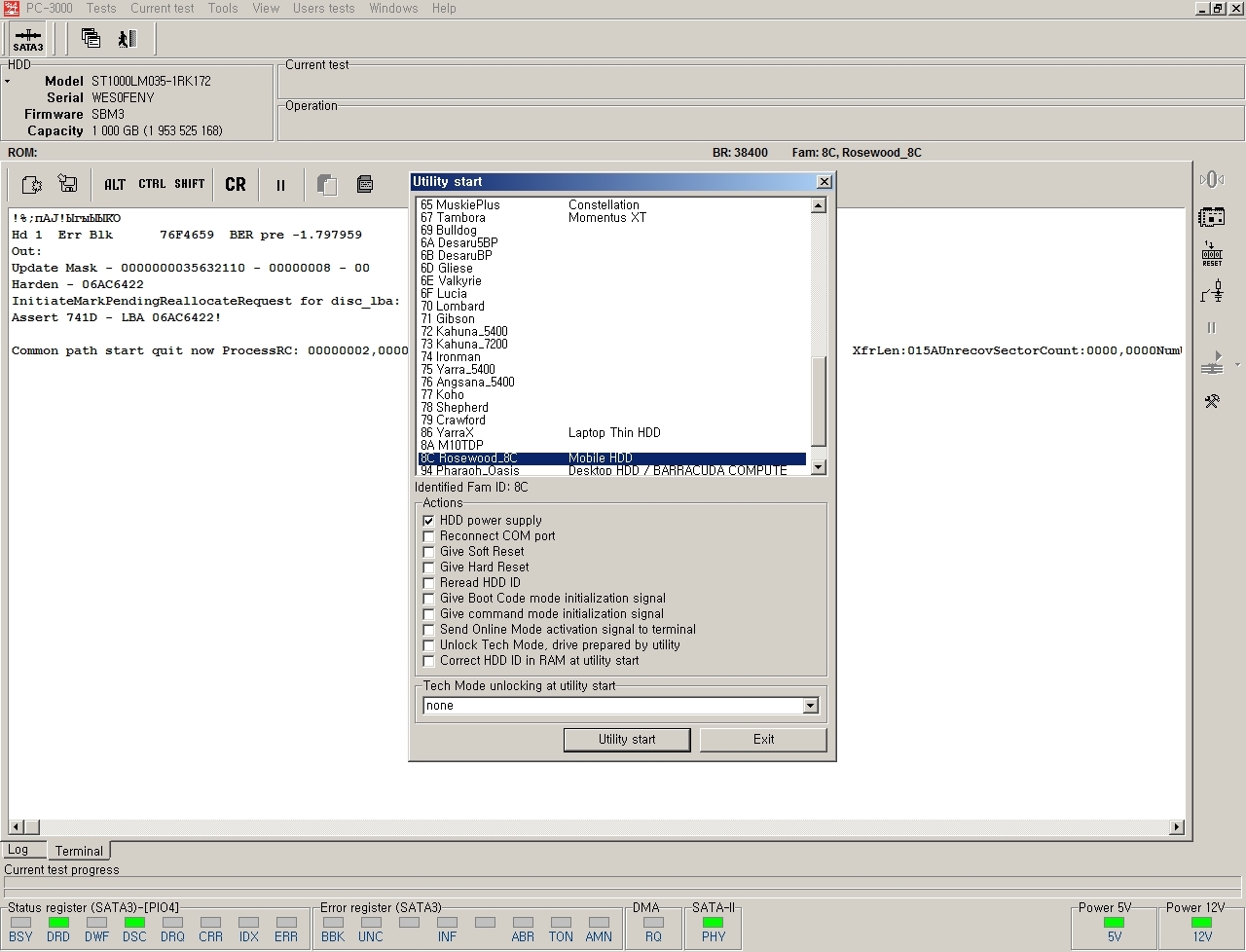Close the Utility start dialog

[x=825, y=182]
